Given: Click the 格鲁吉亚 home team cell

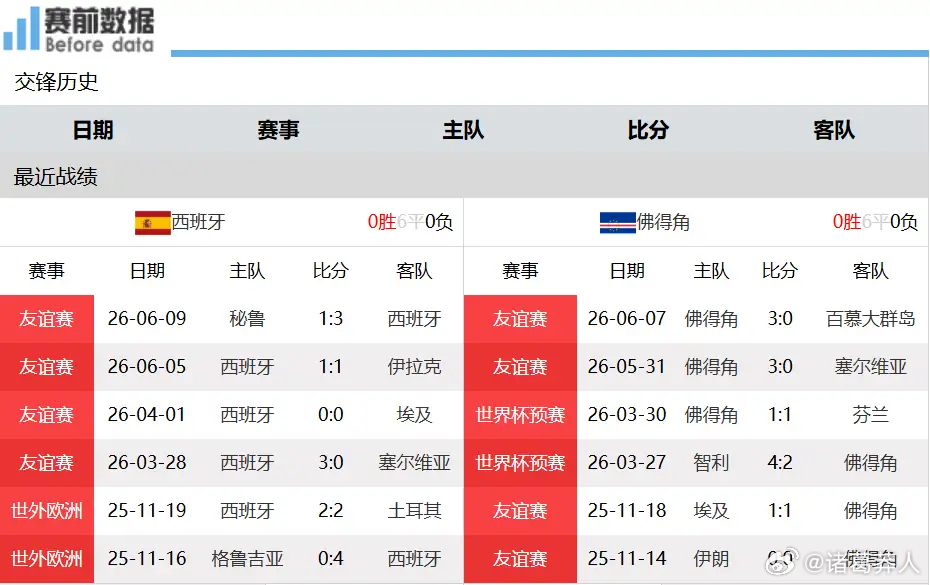Looking at the screenshot, I should 247,559.
